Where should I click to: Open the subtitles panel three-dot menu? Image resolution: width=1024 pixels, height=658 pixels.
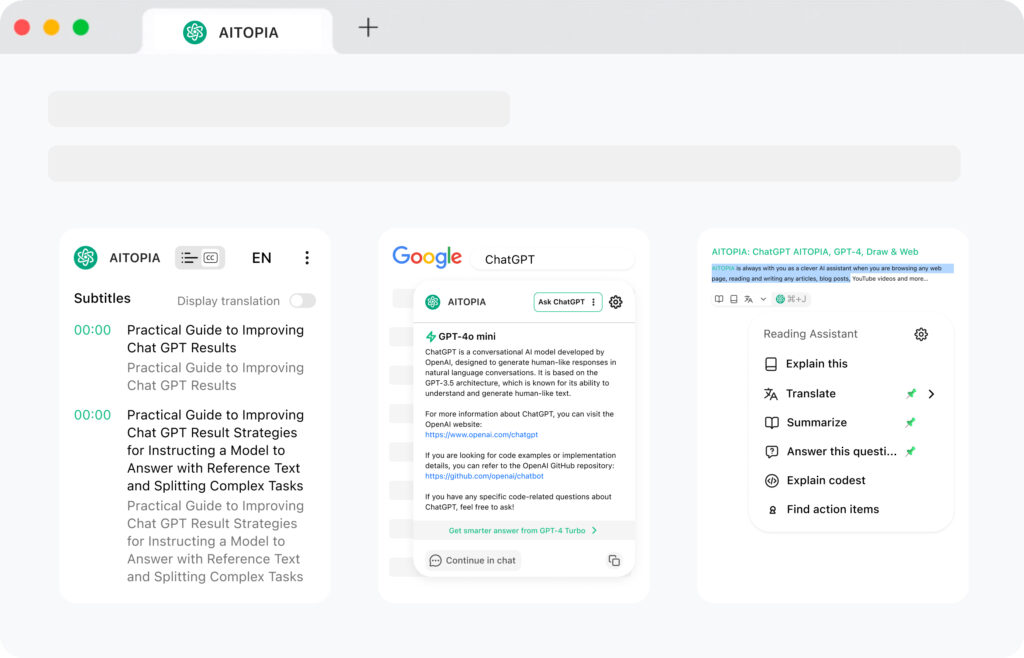click(x=307, y=258)
